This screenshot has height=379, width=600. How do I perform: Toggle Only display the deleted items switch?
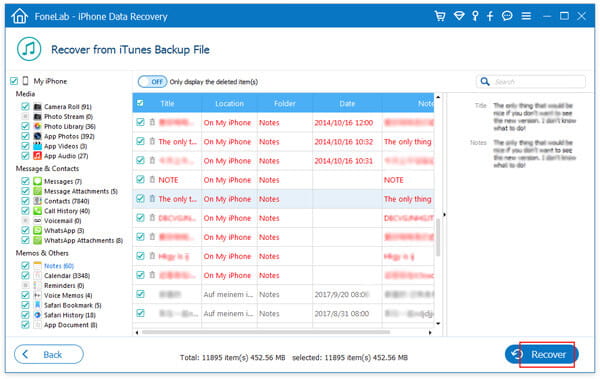click(152, 82)
